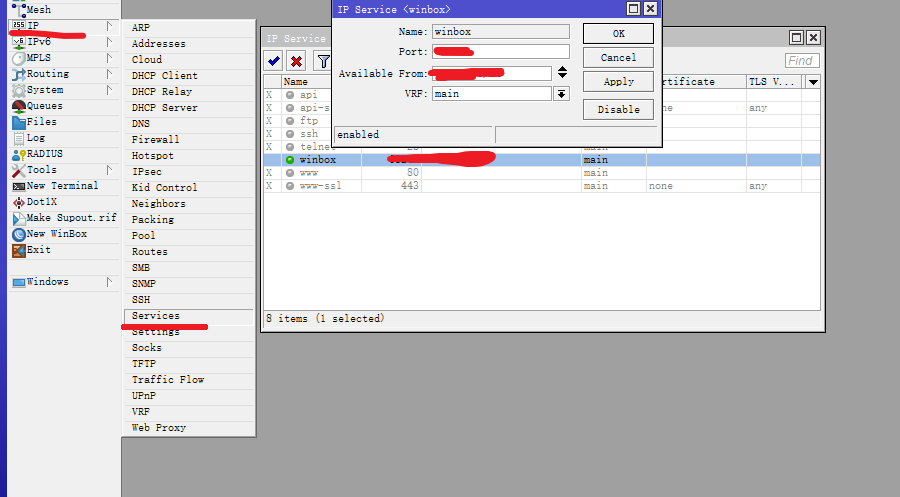Click the RADIUS sidebar icon
This screenshot has width=900, height=497.
point(18,154)
